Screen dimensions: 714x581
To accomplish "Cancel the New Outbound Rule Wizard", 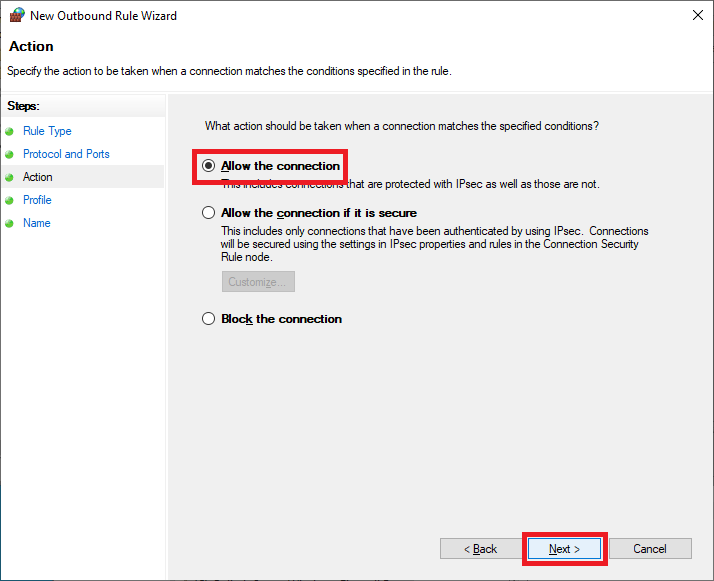I will [x=650, y=549].
